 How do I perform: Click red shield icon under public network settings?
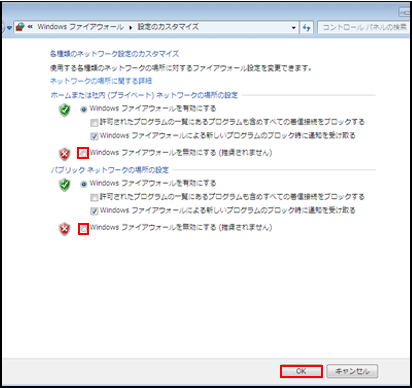point(65,229)
